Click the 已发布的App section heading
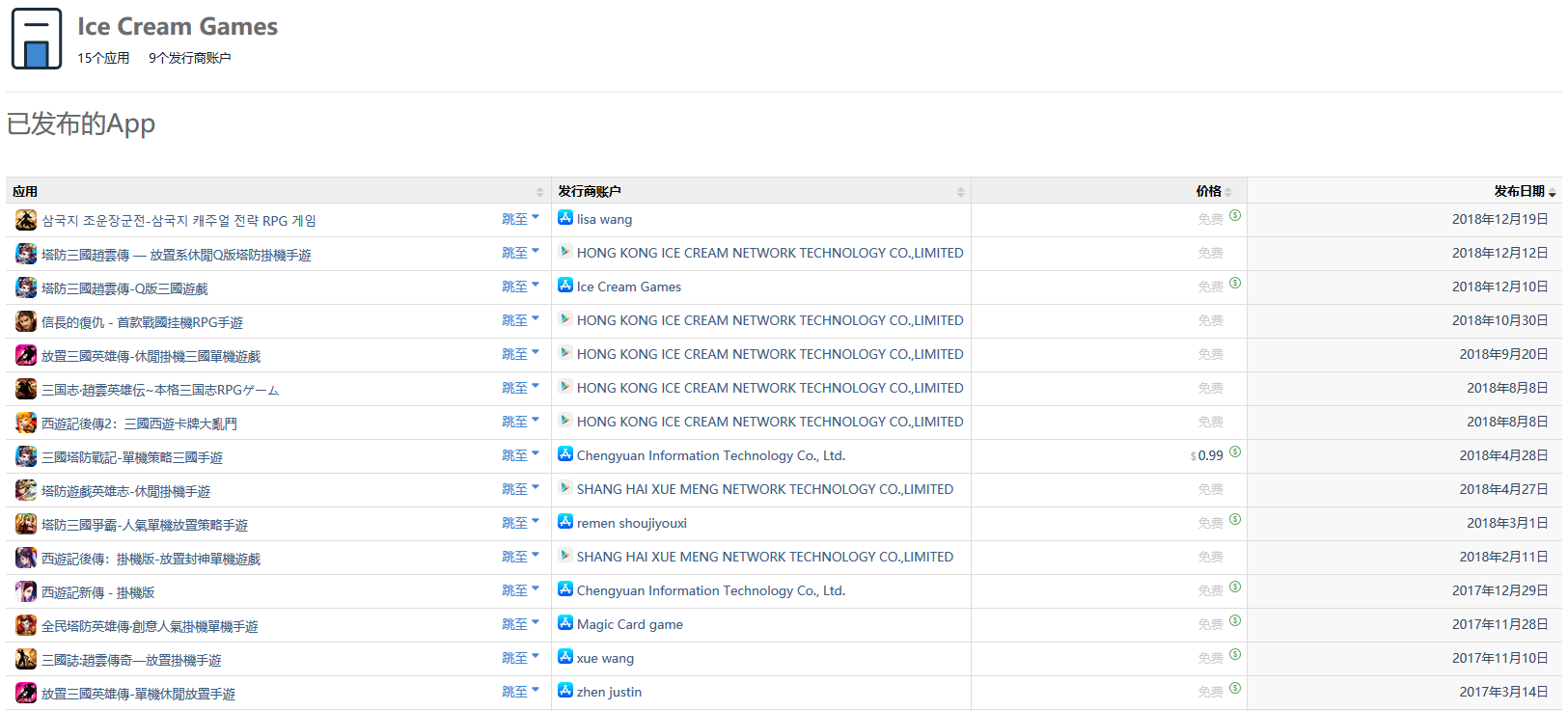 81,123
